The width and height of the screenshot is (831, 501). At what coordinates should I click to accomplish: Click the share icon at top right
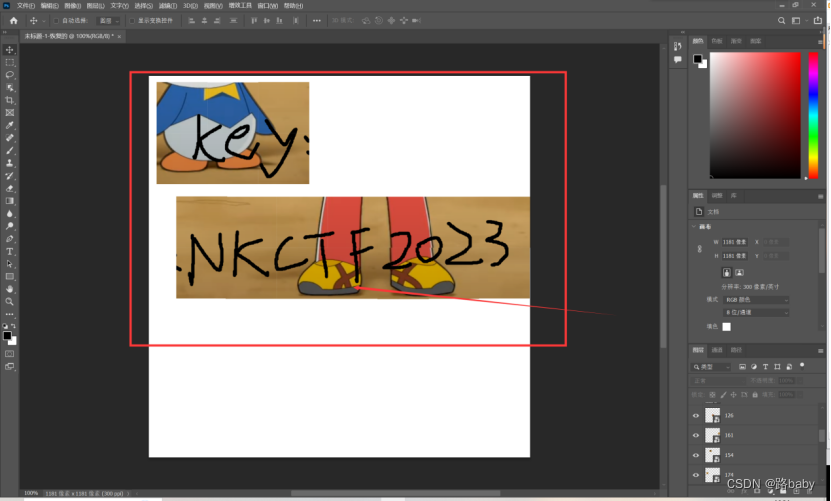(x=818, y=21)
